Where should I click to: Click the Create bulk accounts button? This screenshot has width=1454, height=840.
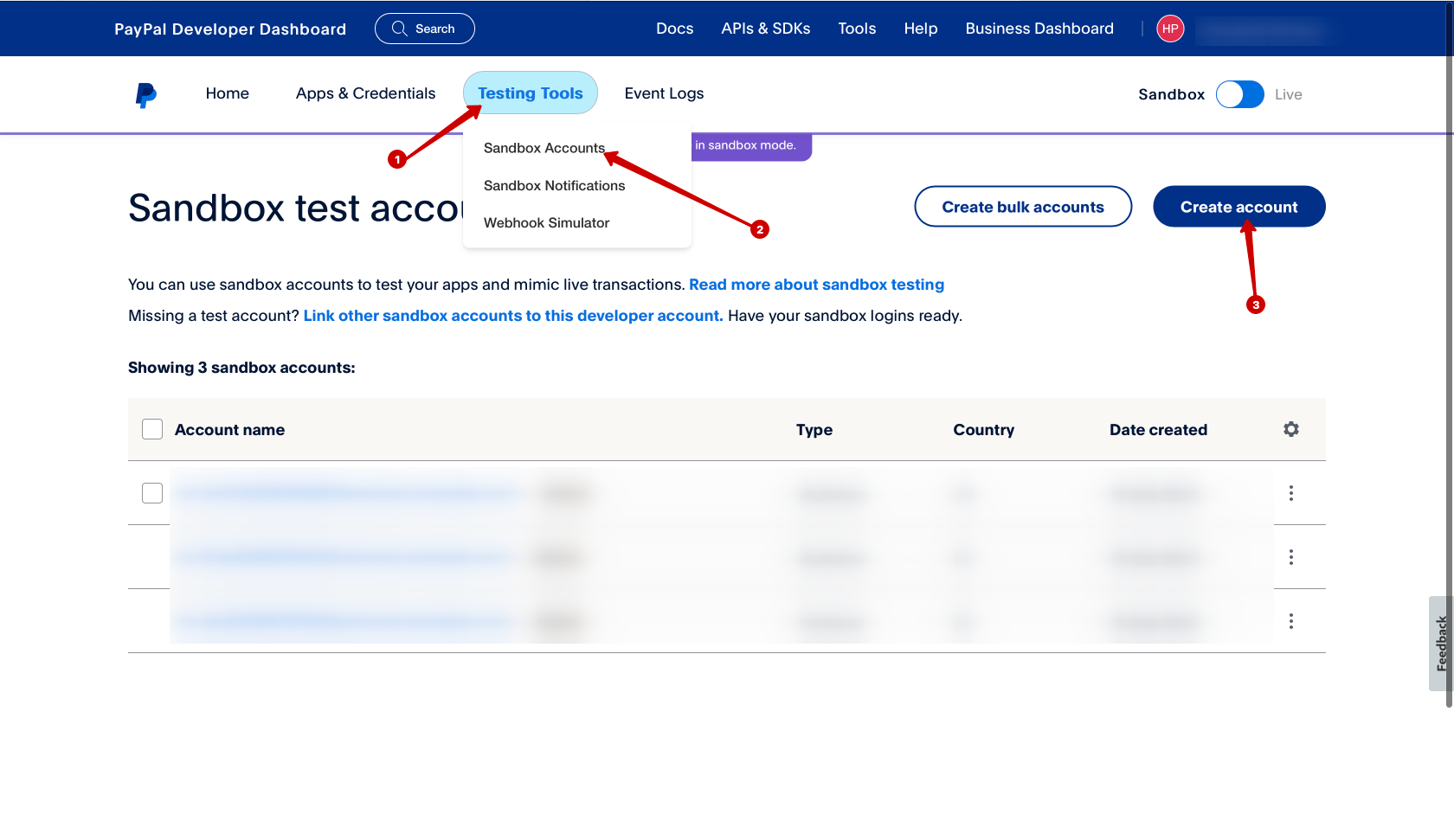point(1023,207)
